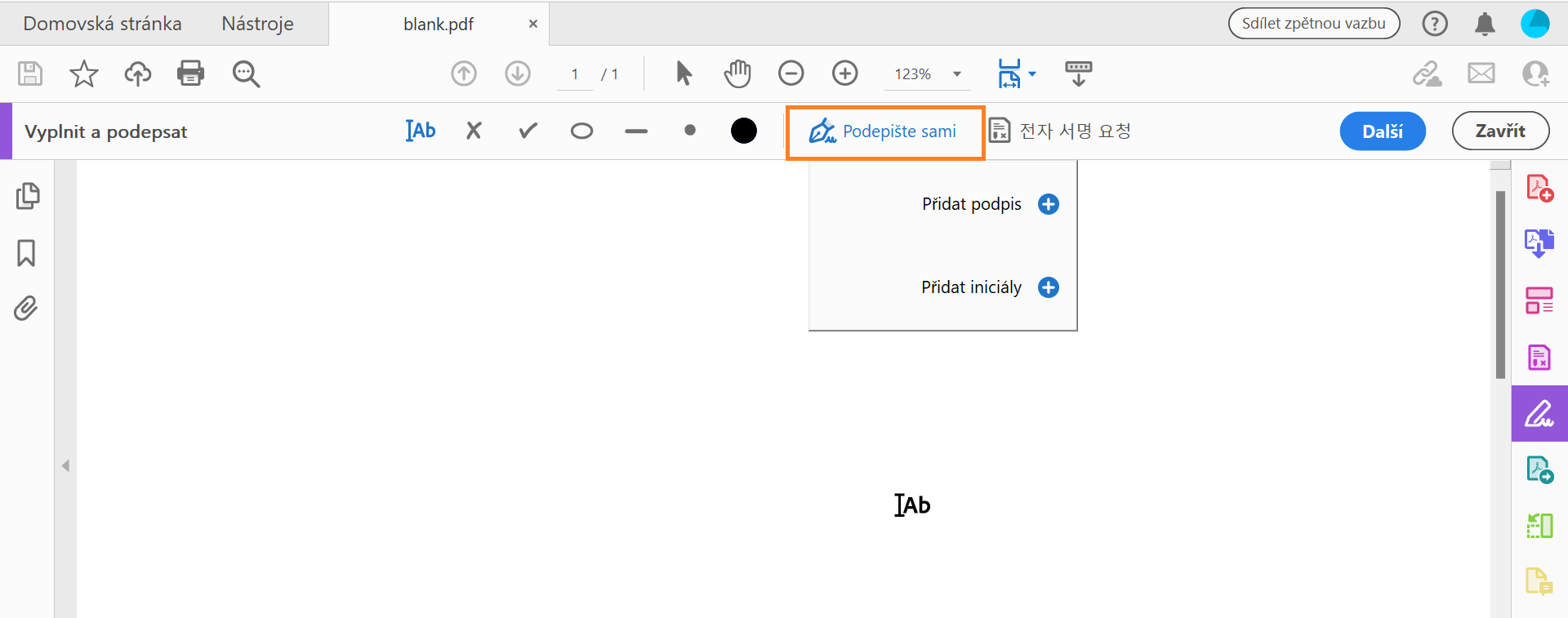Screen dimensions: 1568x618
Task: Activate the hand pan tool
Action: click(737, 73)
